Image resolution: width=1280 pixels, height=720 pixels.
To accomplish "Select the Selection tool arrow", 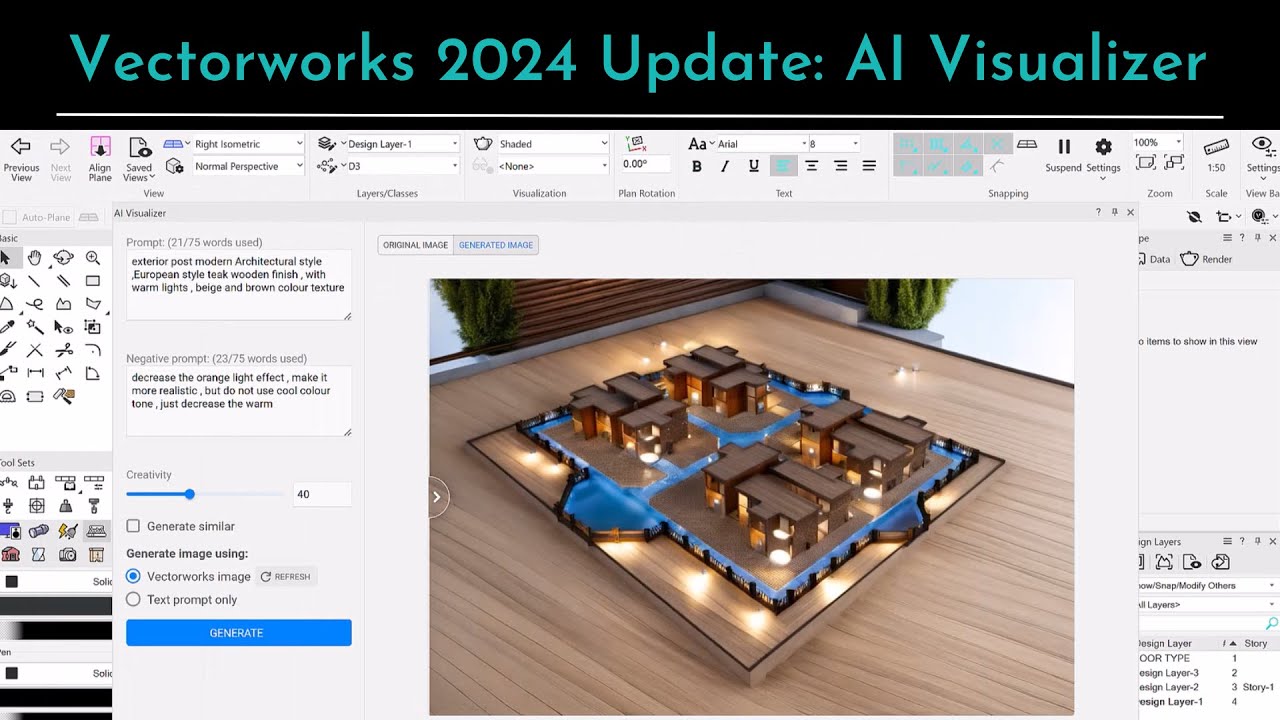I will point(7,258).
